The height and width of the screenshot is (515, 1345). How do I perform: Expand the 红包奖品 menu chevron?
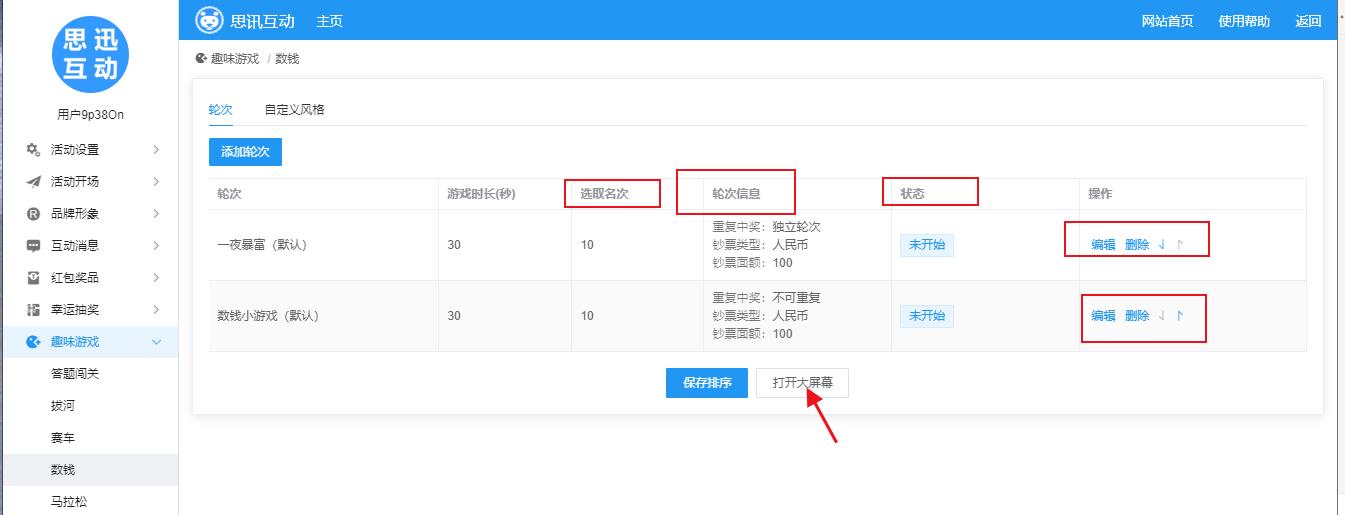(156, 278)
